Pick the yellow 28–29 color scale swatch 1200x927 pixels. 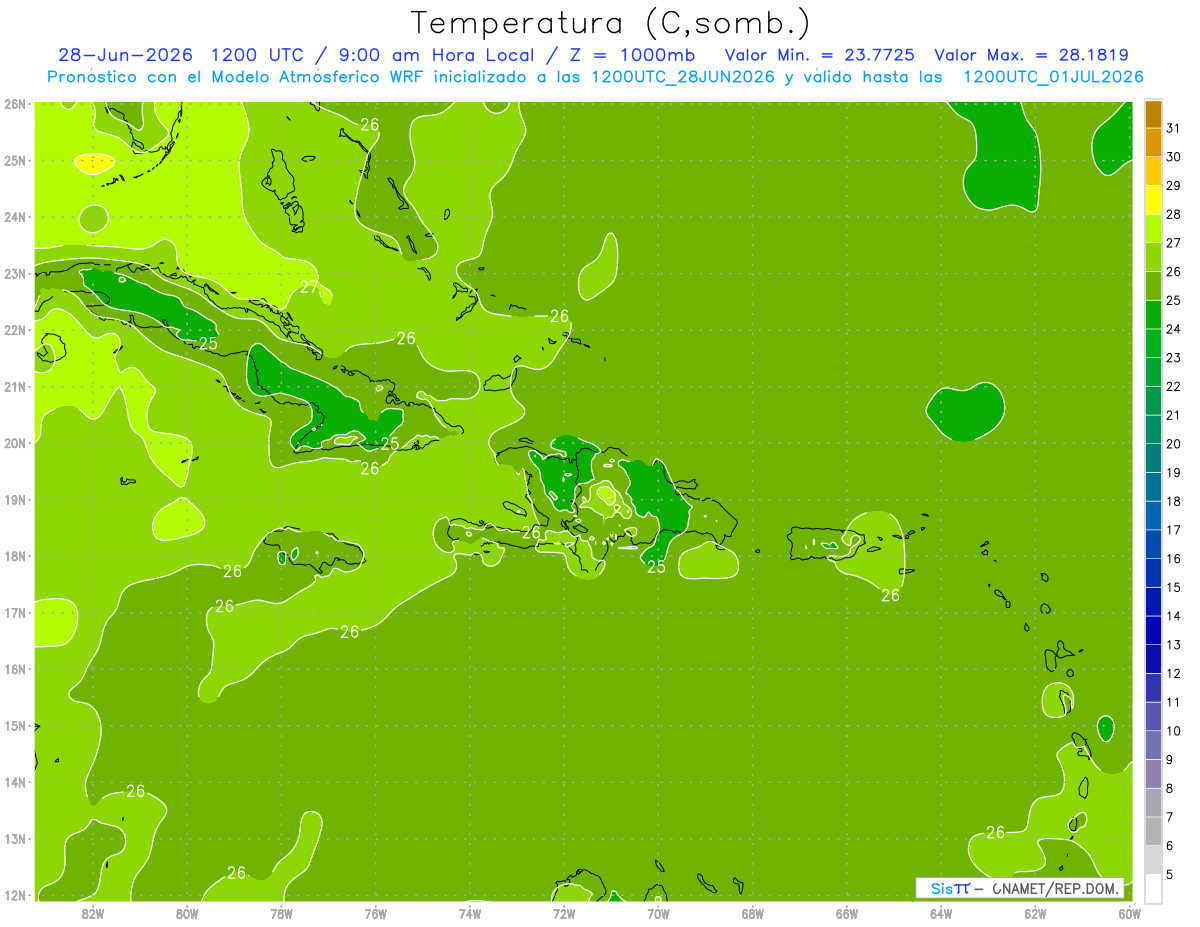[1153, 200]
